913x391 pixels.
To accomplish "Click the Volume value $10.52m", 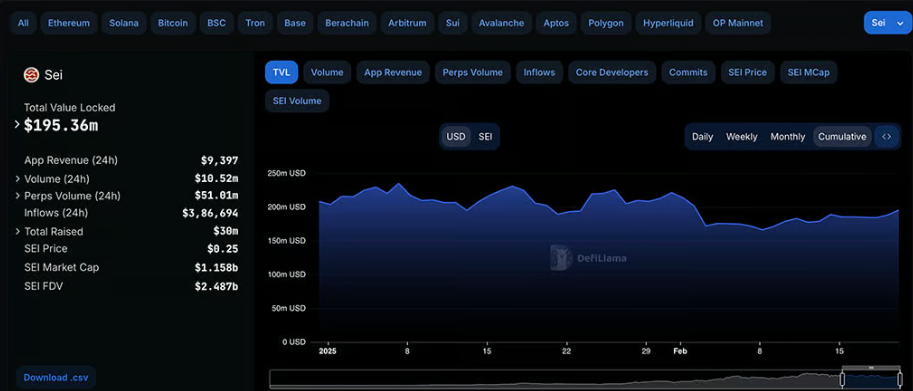I will (216, 179).
